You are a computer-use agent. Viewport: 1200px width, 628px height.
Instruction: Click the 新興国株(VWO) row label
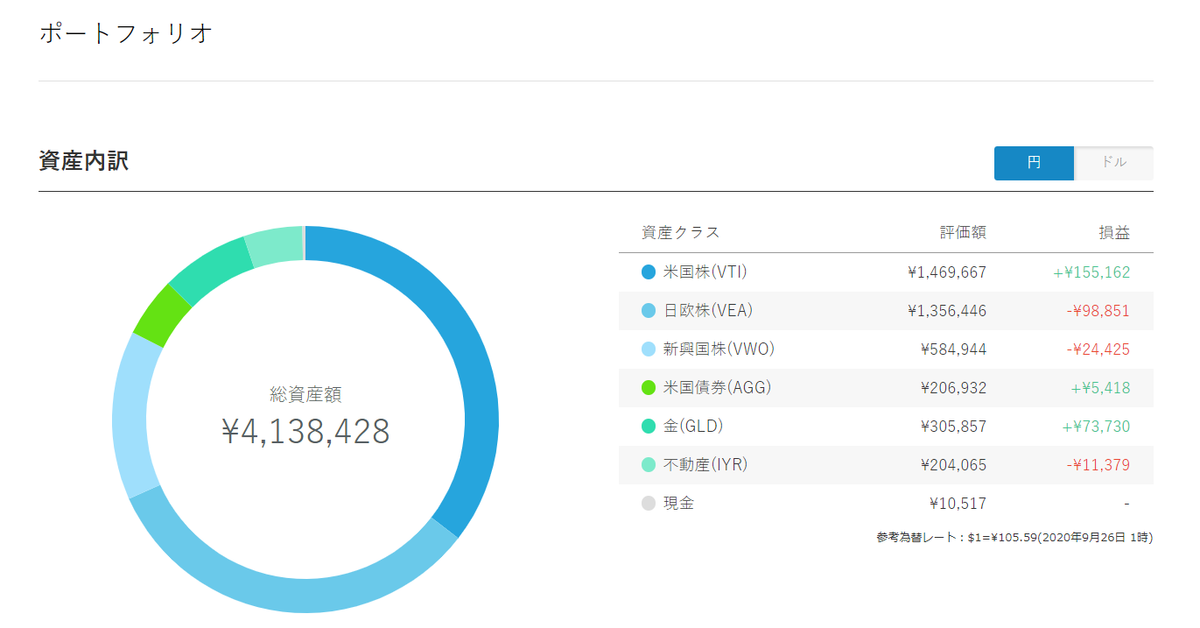click(719, 349)
